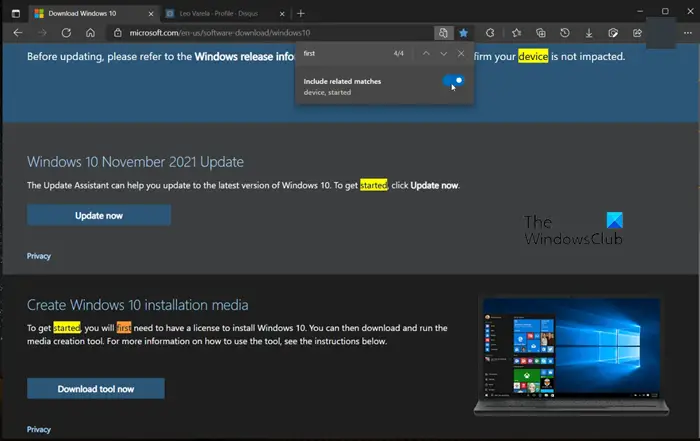Click the address bar URL

pos(220,33)
